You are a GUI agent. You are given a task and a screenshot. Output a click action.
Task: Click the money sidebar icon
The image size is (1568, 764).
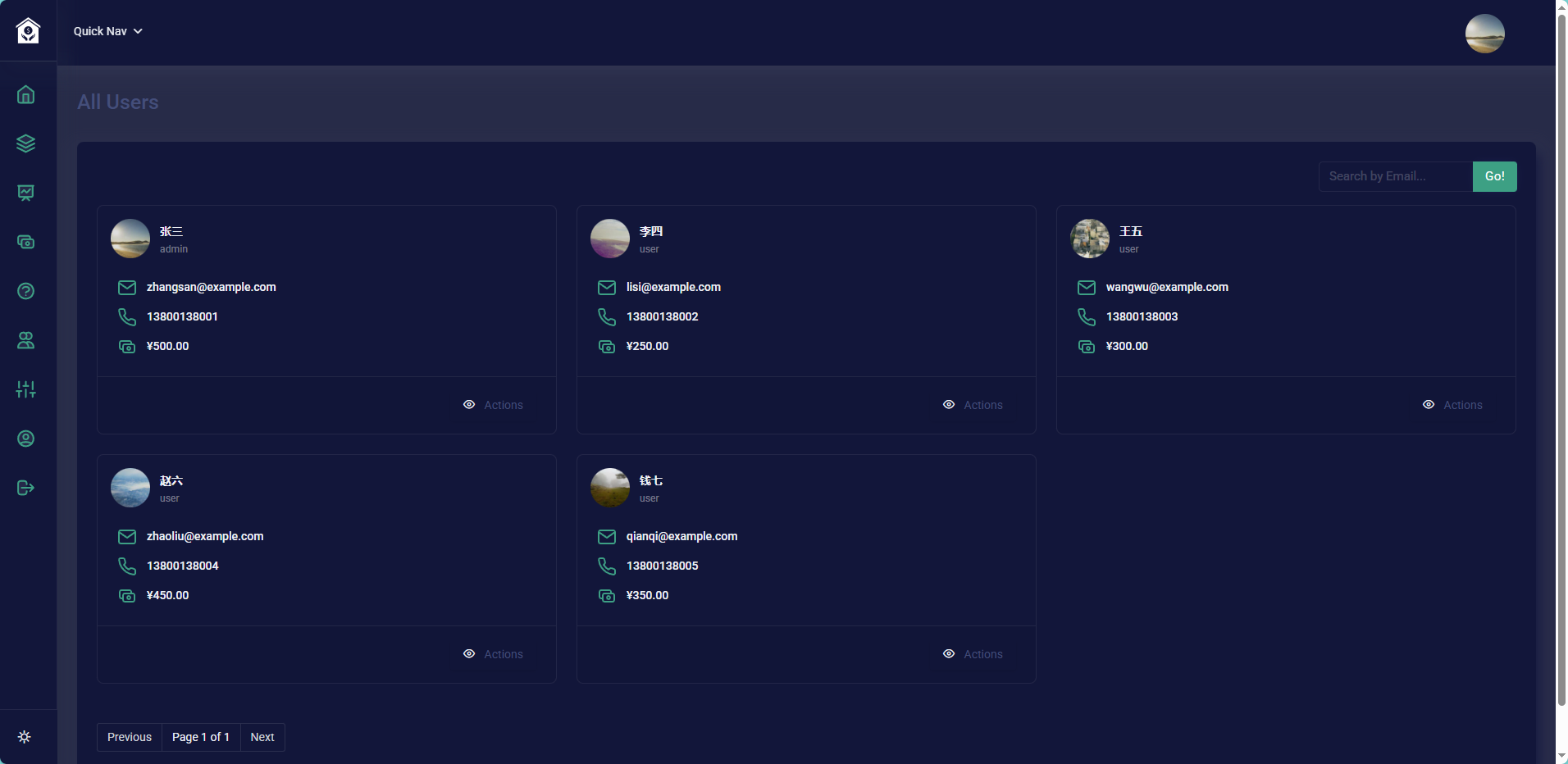(26, 242)
